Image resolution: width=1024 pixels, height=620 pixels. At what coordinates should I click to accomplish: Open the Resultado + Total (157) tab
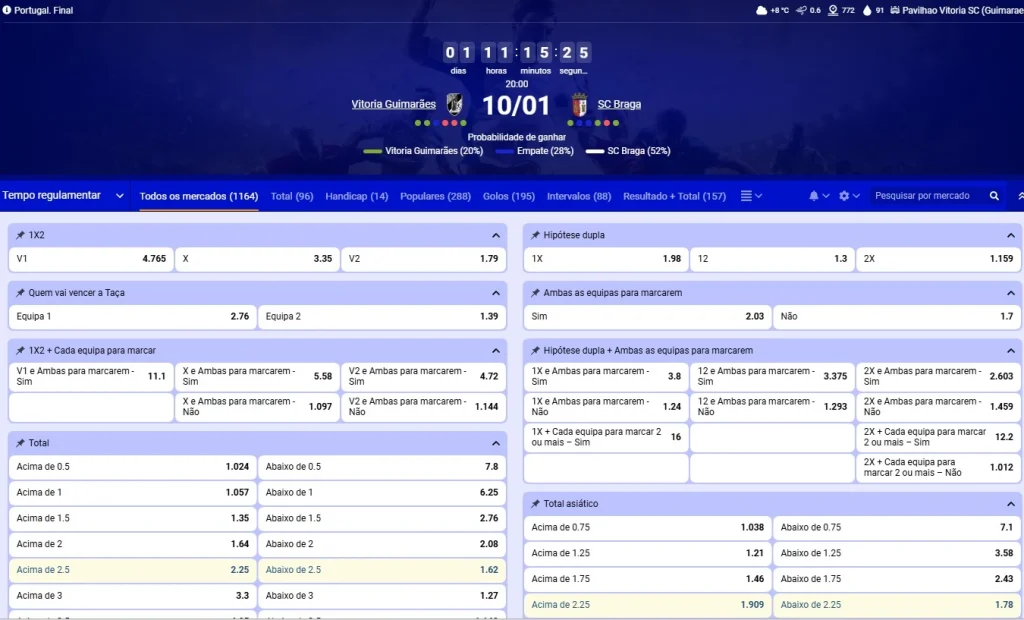click(x=674, y=196)
